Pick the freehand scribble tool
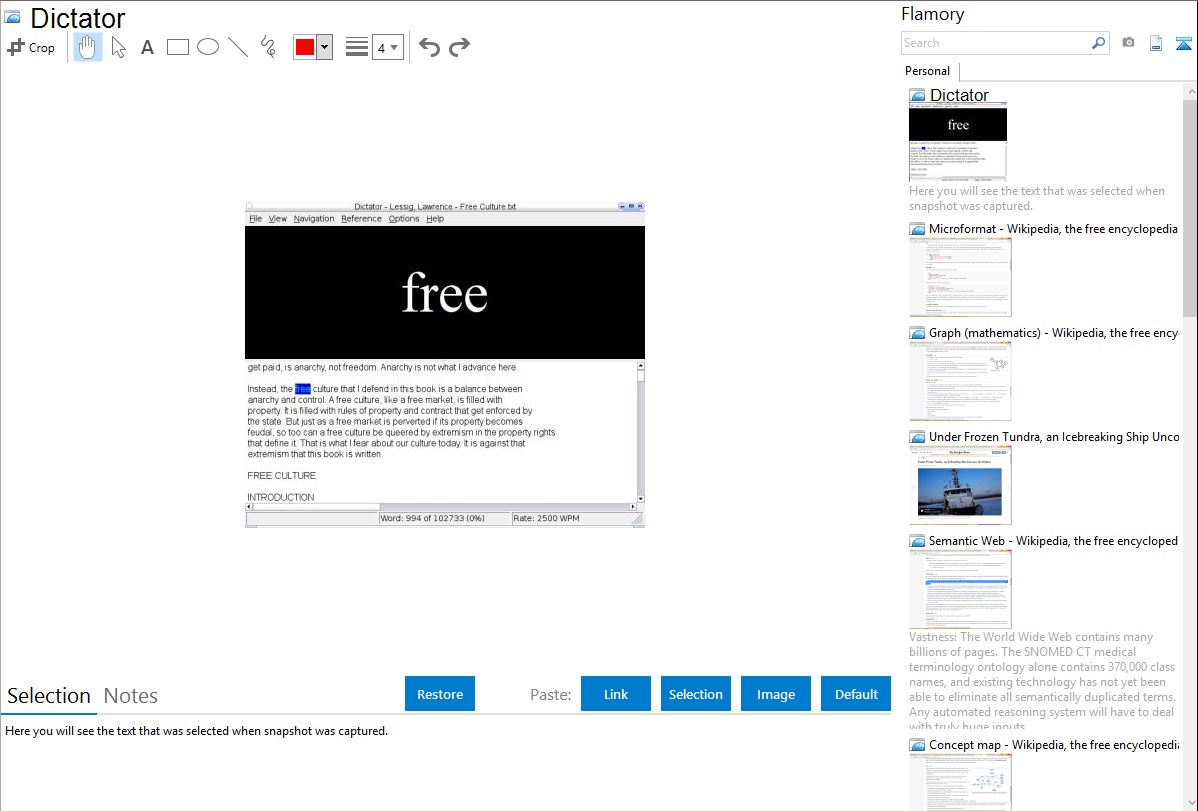The image size is (1198, 811). click(x=268, y=47)
